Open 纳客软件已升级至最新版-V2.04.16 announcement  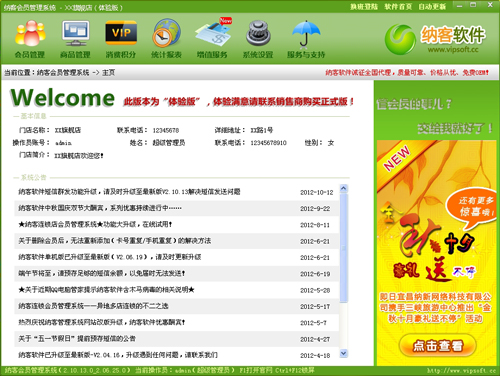click(118, 355)
